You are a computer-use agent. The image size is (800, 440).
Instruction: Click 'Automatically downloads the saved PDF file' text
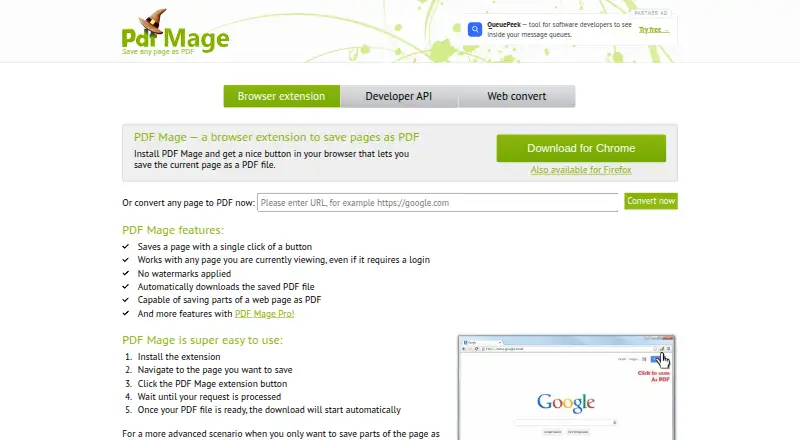click(226, 287)
